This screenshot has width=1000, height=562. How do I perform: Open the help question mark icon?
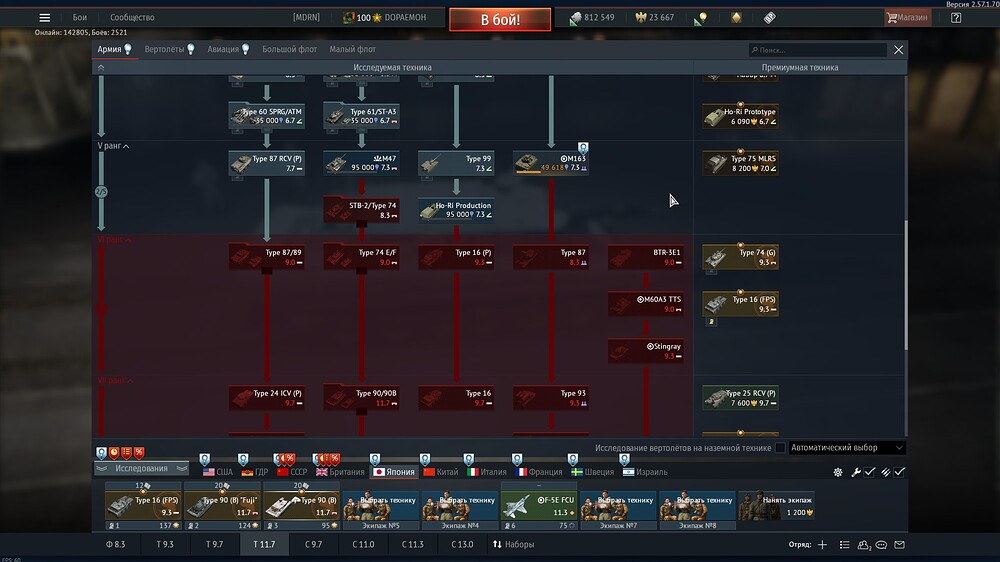[x=955, y=18]
